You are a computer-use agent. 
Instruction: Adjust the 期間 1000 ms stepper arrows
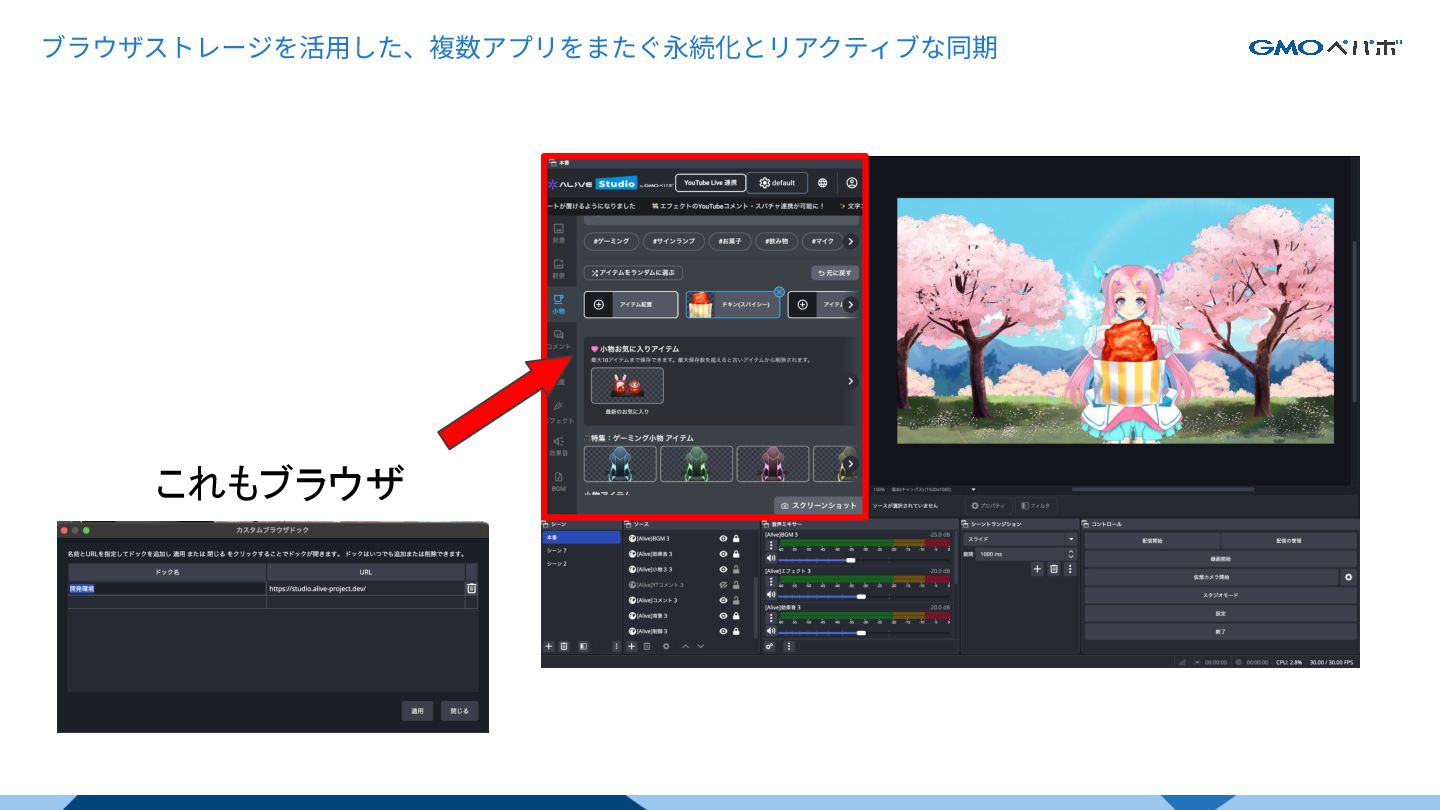(1071, 554)
